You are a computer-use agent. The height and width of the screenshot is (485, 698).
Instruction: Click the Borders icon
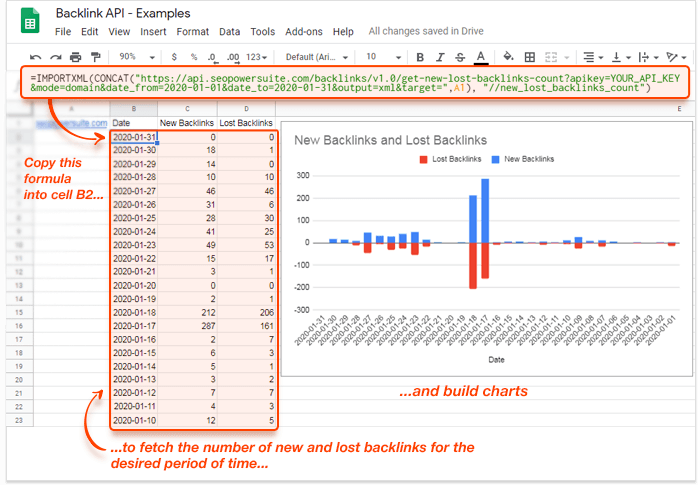tap(529, 57)
